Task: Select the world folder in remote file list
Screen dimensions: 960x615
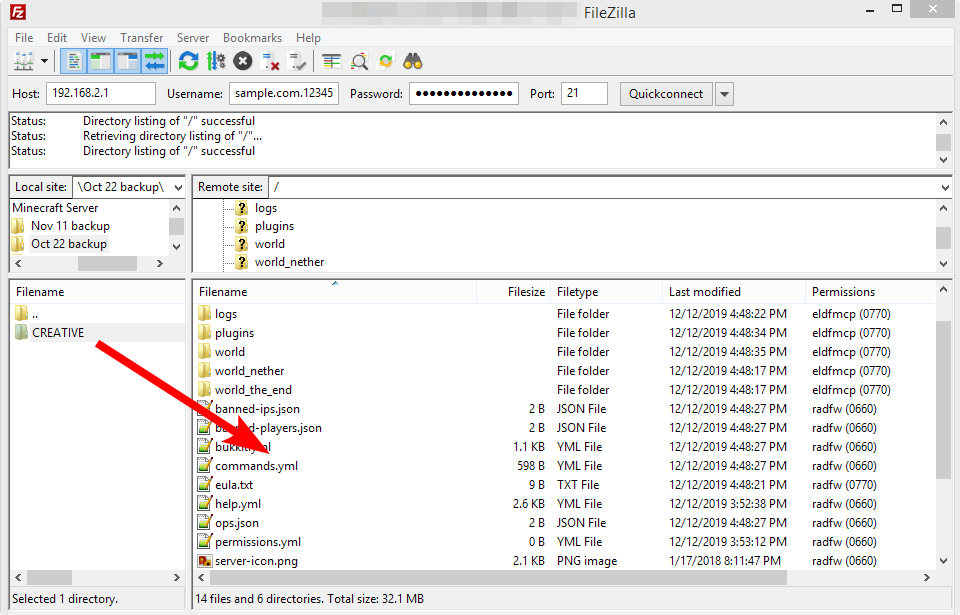Action: pyautogui.click(x=230, y=352)
